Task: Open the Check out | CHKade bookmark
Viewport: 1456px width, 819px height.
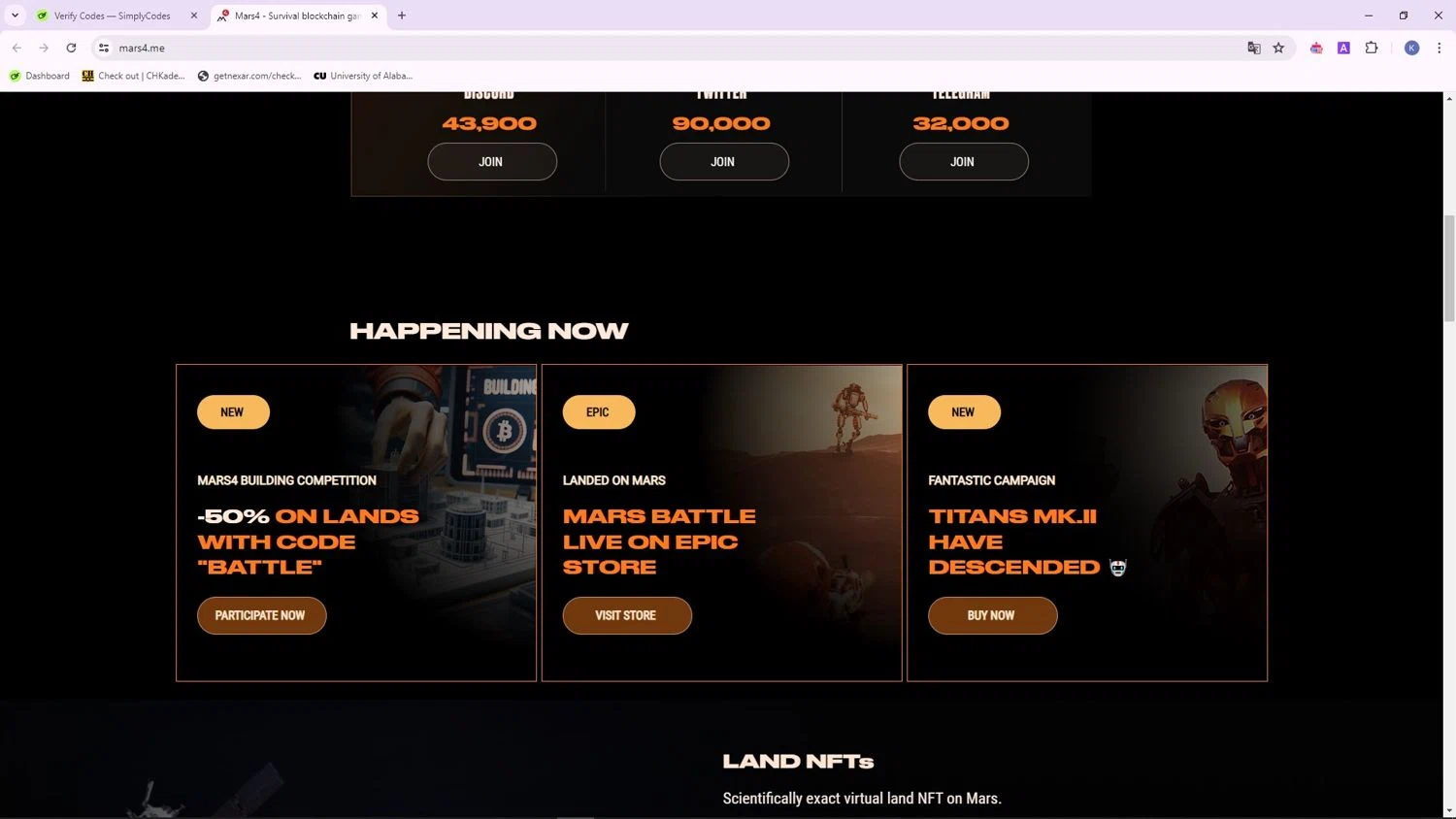Action: click(133, 76)
